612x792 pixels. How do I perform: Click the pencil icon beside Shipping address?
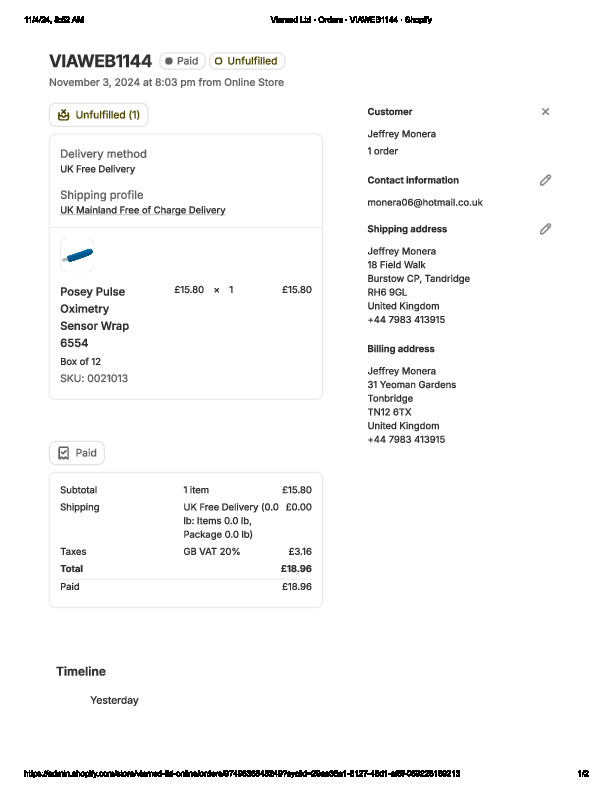545,229
